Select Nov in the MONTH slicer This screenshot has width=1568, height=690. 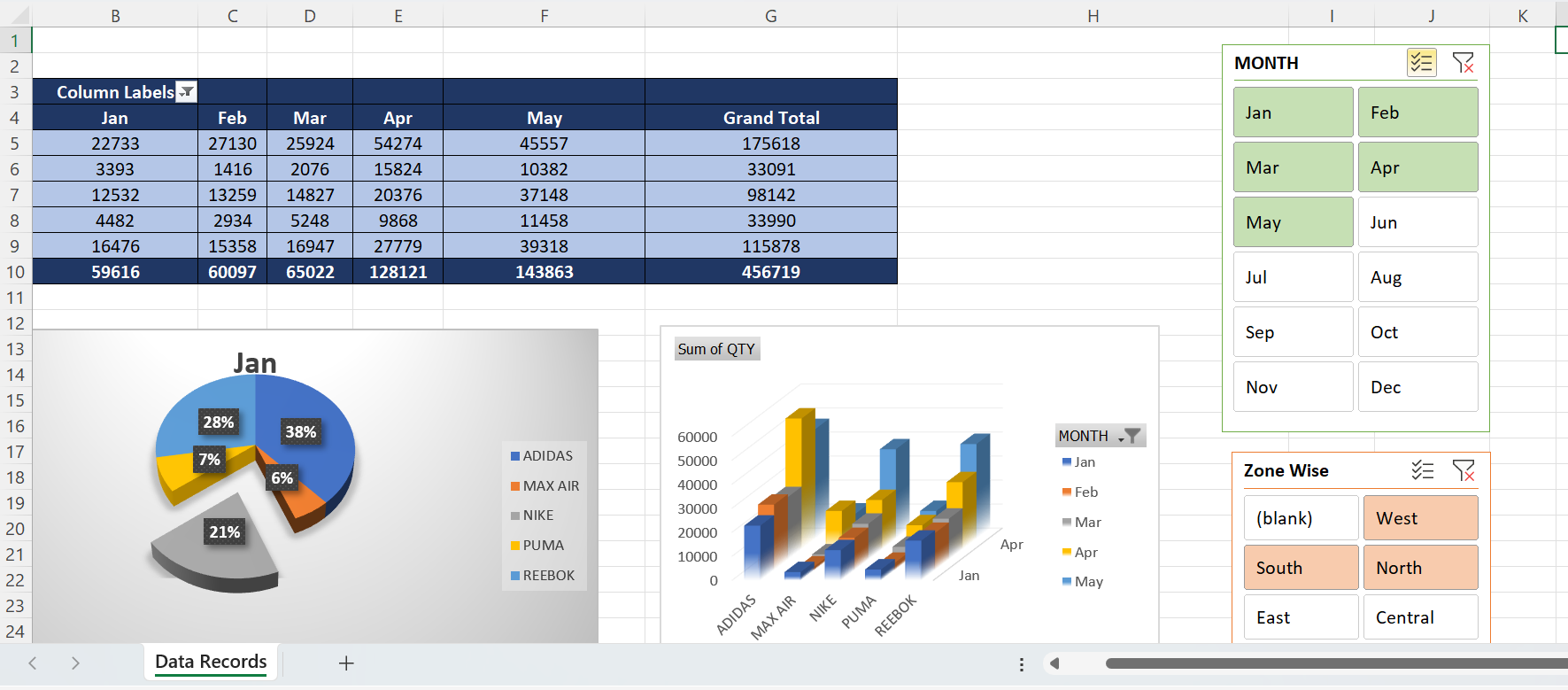(1294, 387)
